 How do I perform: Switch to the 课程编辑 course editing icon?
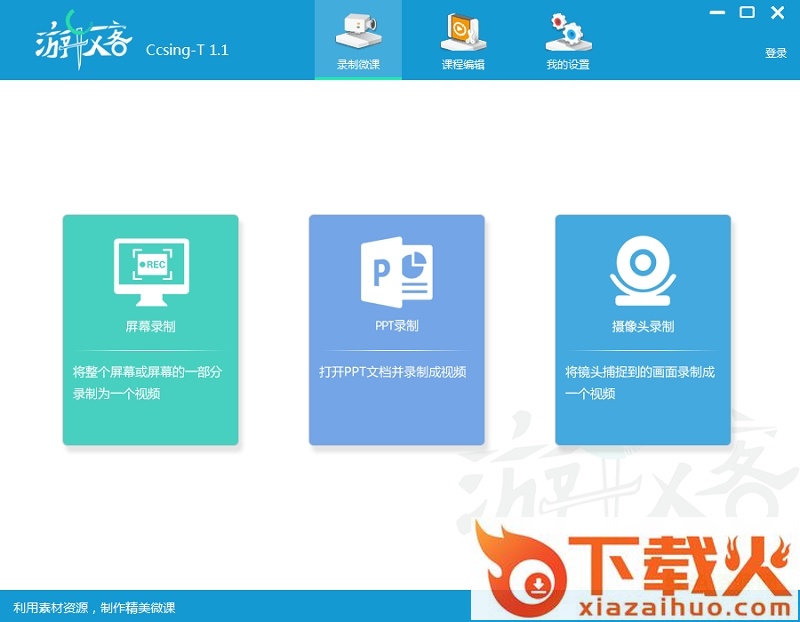point(463,33)
